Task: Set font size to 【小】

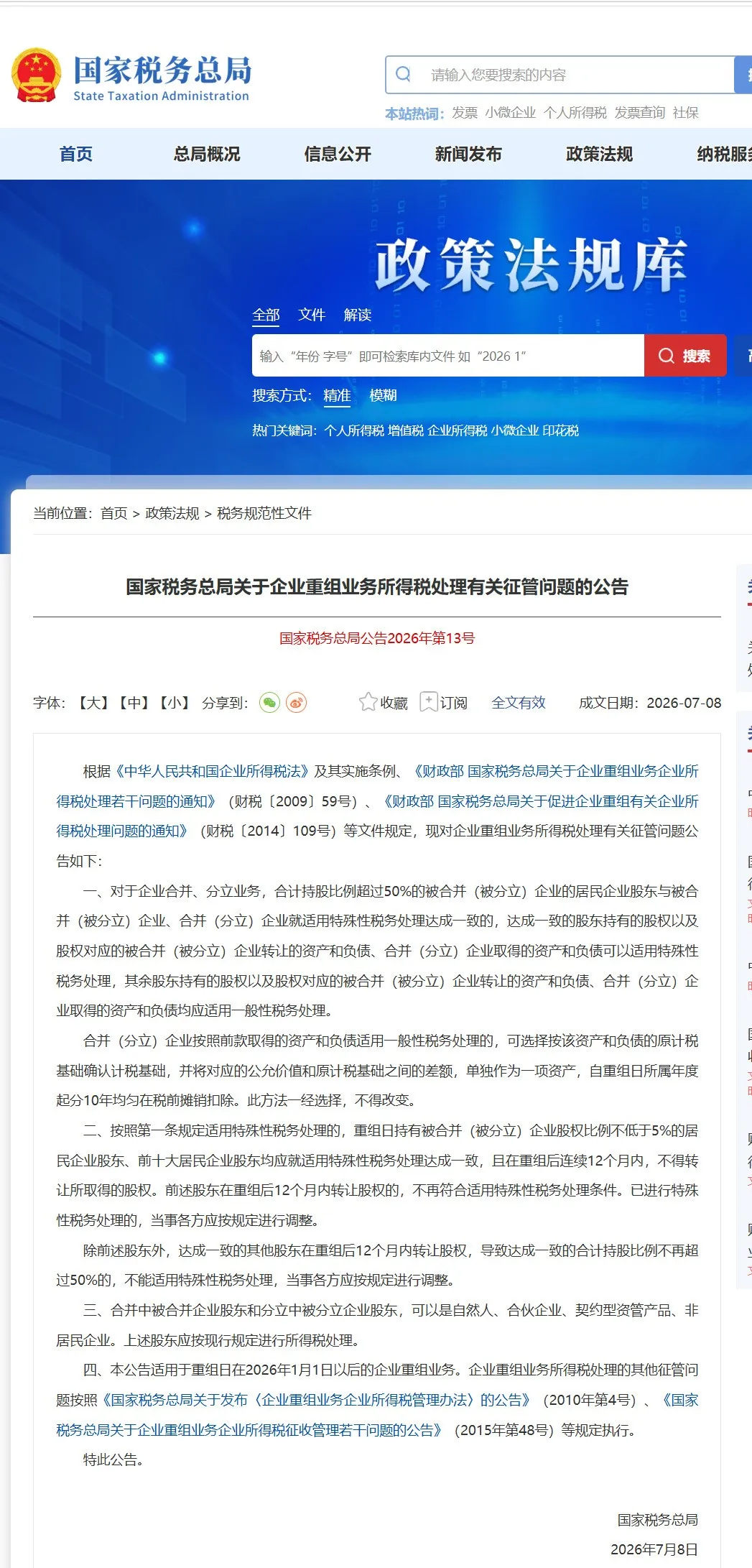Action: (x=174, y=703)
